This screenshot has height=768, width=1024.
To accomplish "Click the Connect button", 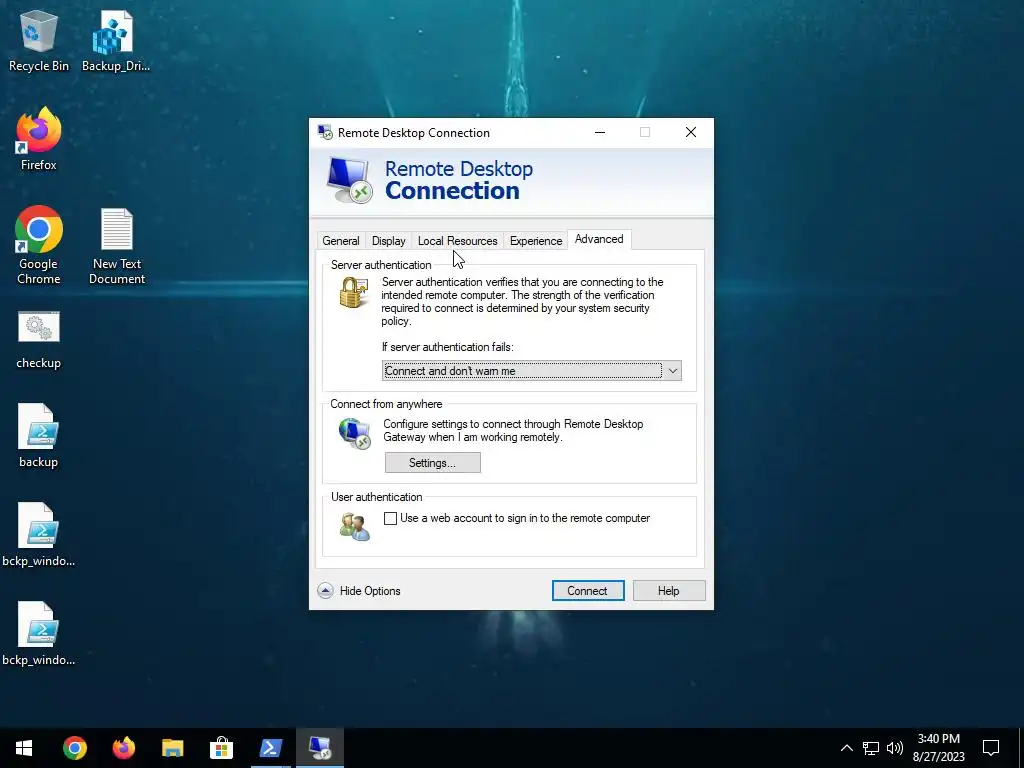I will [x=588, y=591].
